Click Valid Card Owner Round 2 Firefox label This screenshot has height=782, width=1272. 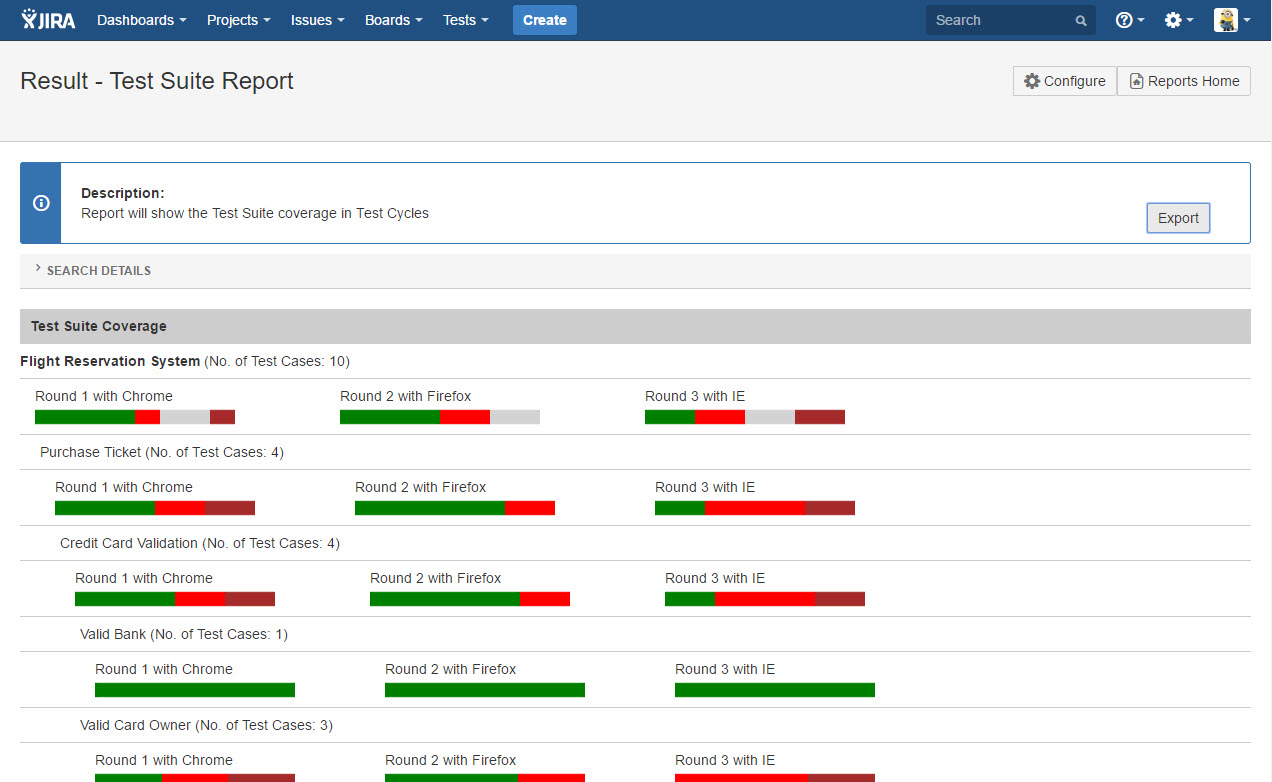[x=451, y=760]
